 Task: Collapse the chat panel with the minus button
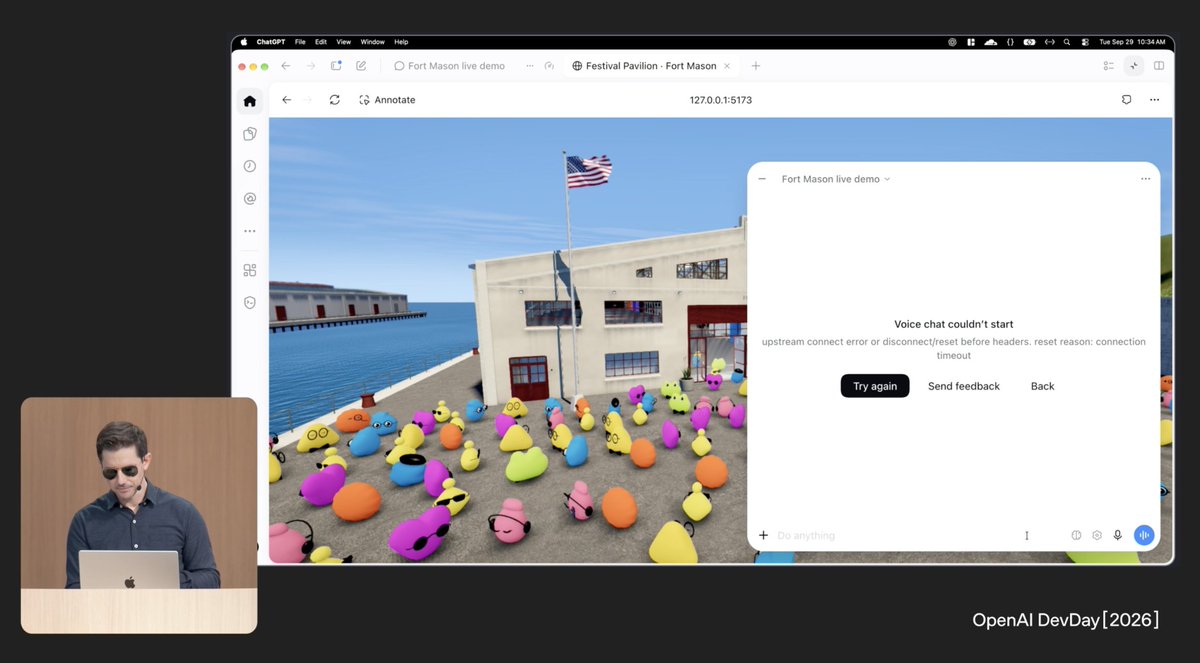(762, 179)
